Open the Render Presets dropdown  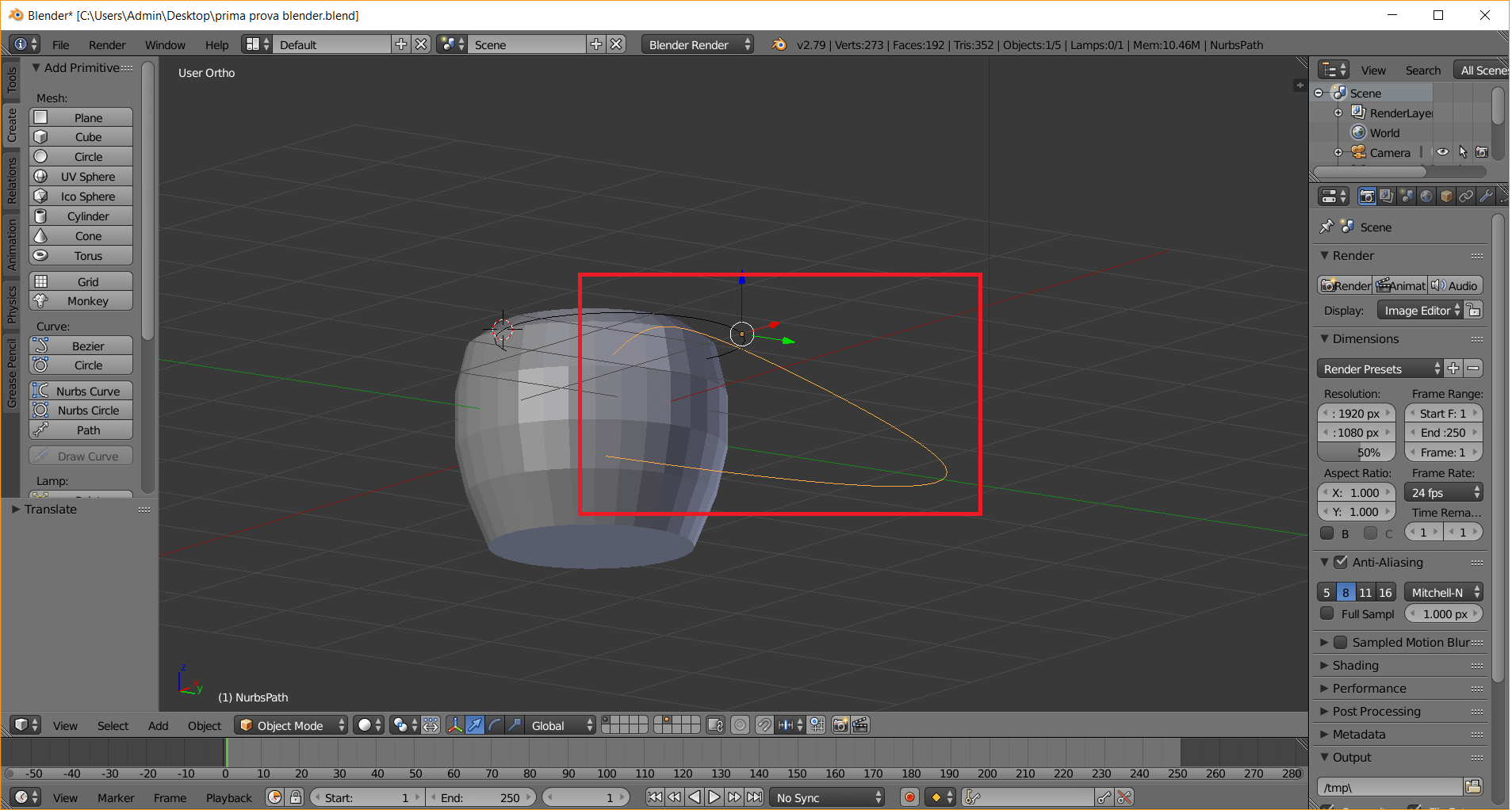pyautogui.click(x=1380, y=369)
